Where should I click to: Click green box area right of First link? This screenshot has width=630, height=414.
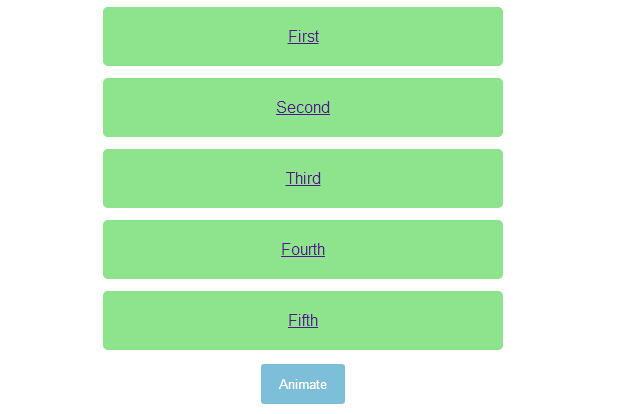[x=420, y=37]
